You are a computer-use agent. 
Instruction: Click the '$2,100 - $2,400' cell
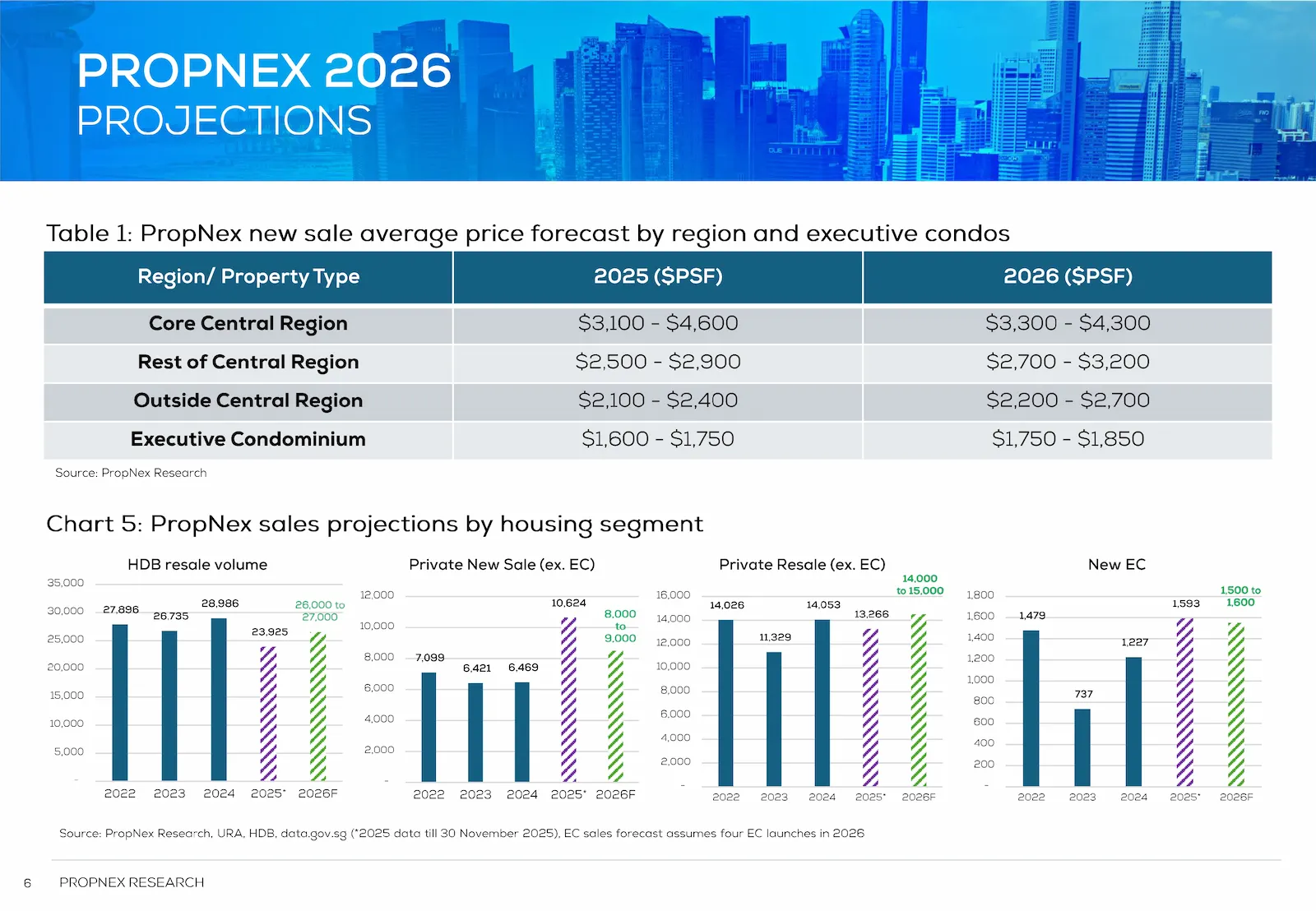pyautogui.click(x=658, y=401)
